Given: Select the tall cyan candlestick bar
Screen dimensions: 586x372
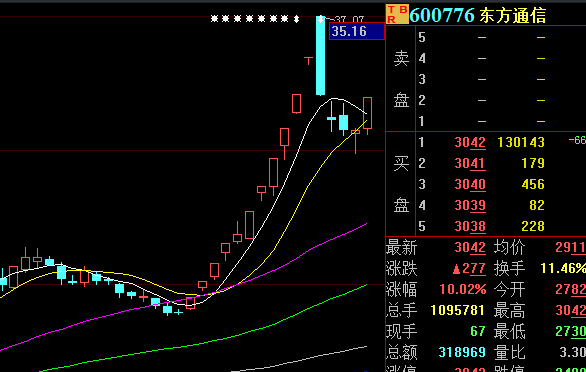Looking at the screenshot, I should coord(320,56).
